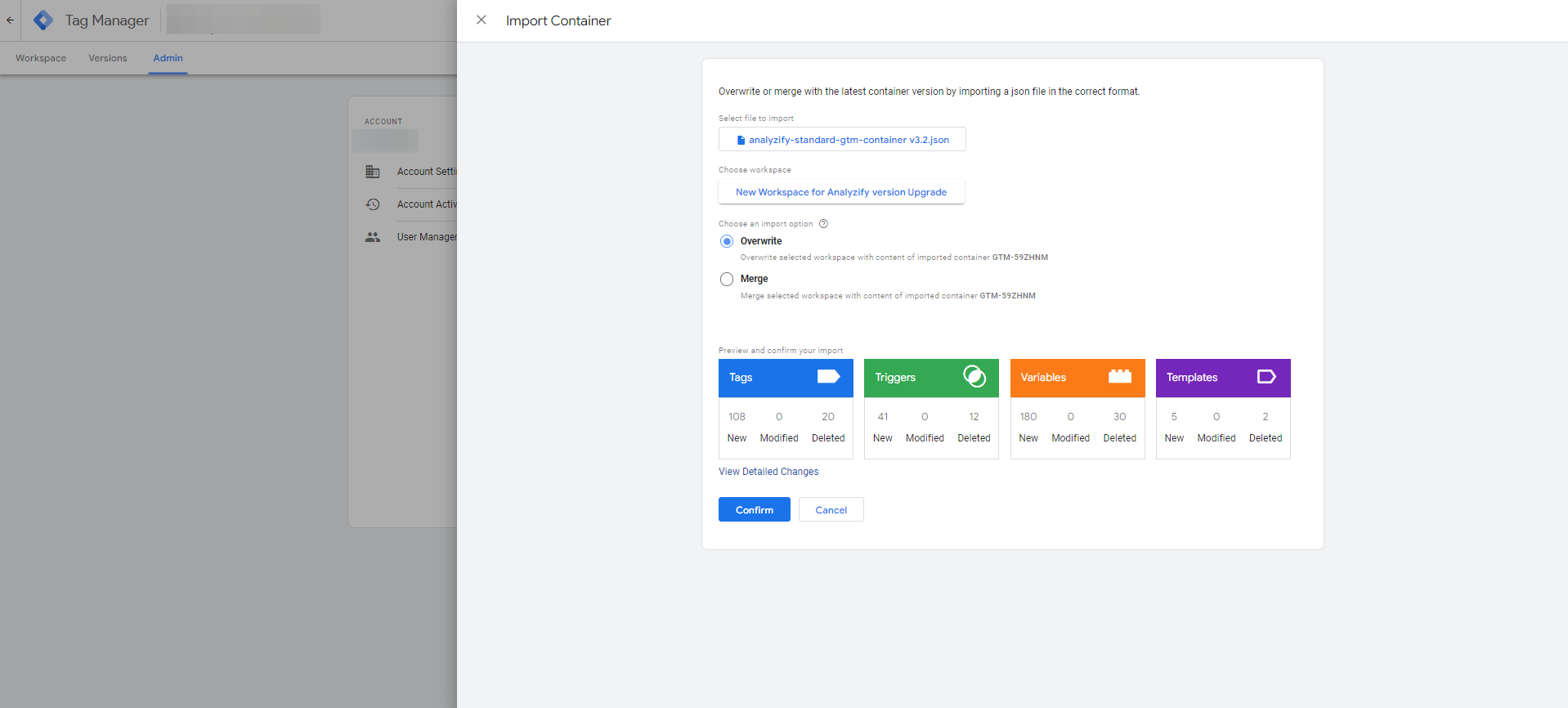Viewport: 1568px width, 708px height.
Task: Open Account Activity in the Admin list
Action: point(427,204)
